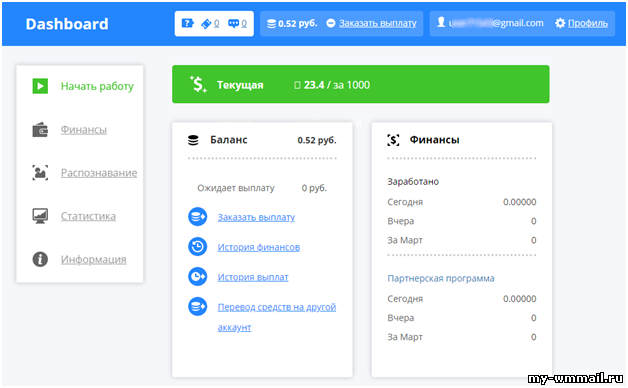The image size is (628, 388).
Task: Click the Заказать выплату link in Баланс card
Action: 256,217
